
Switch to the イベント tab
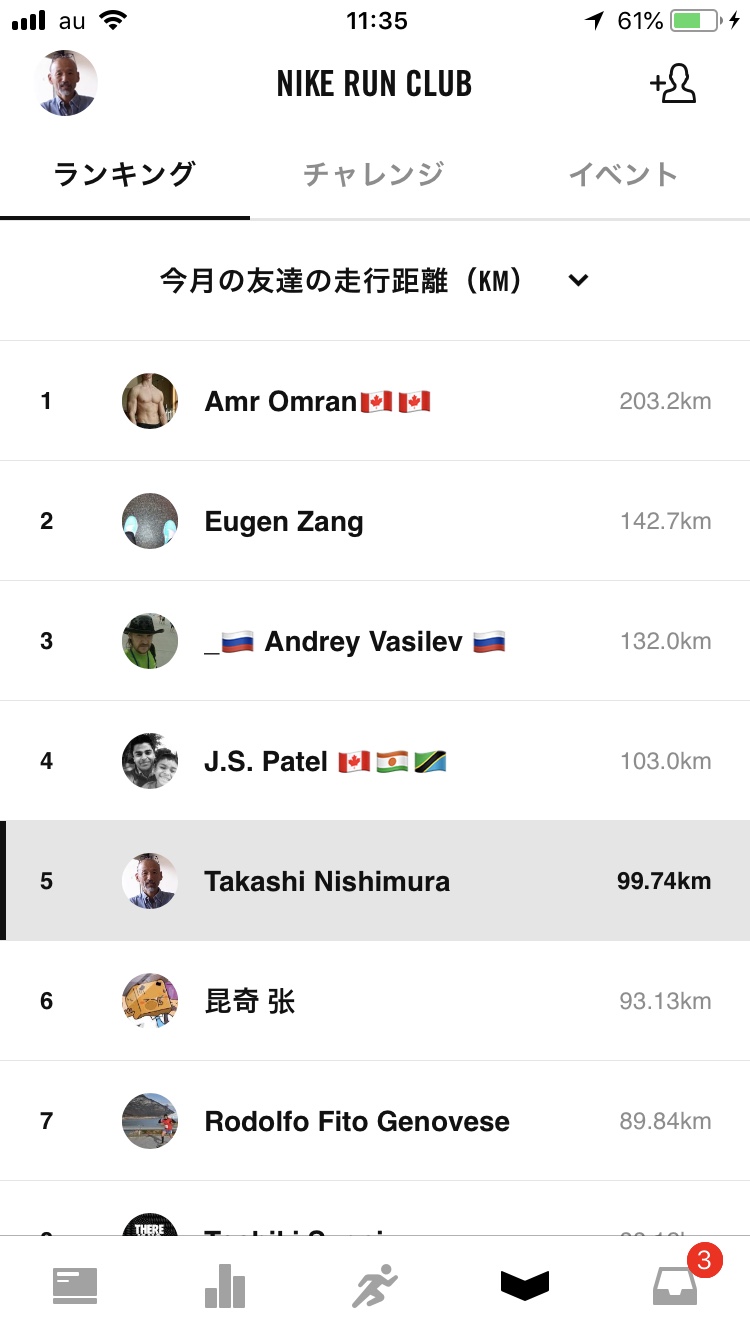coord(623,175)
